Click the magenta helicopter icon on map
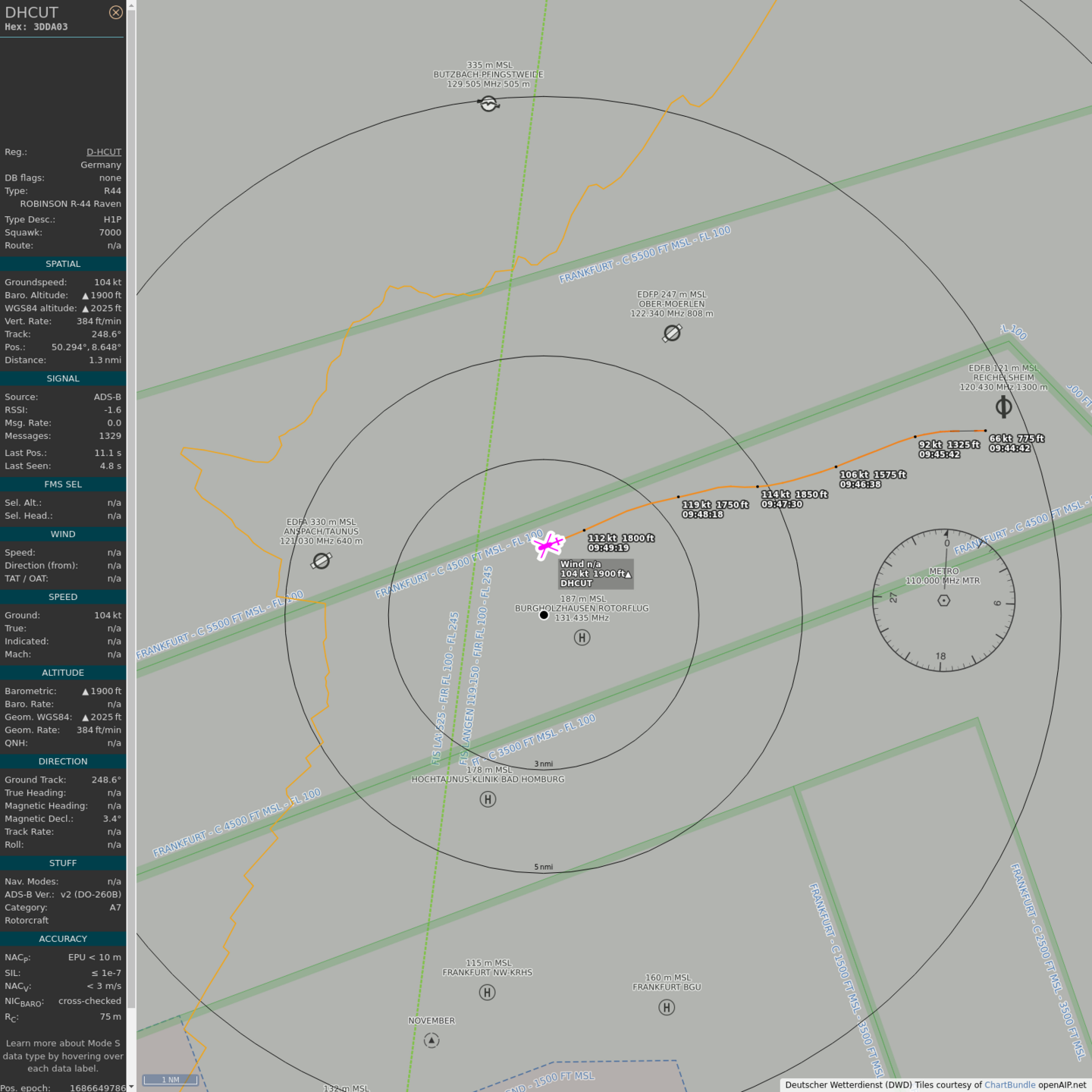The image size is (1092, 1092). pyautogui.click(x=548, y=544)
